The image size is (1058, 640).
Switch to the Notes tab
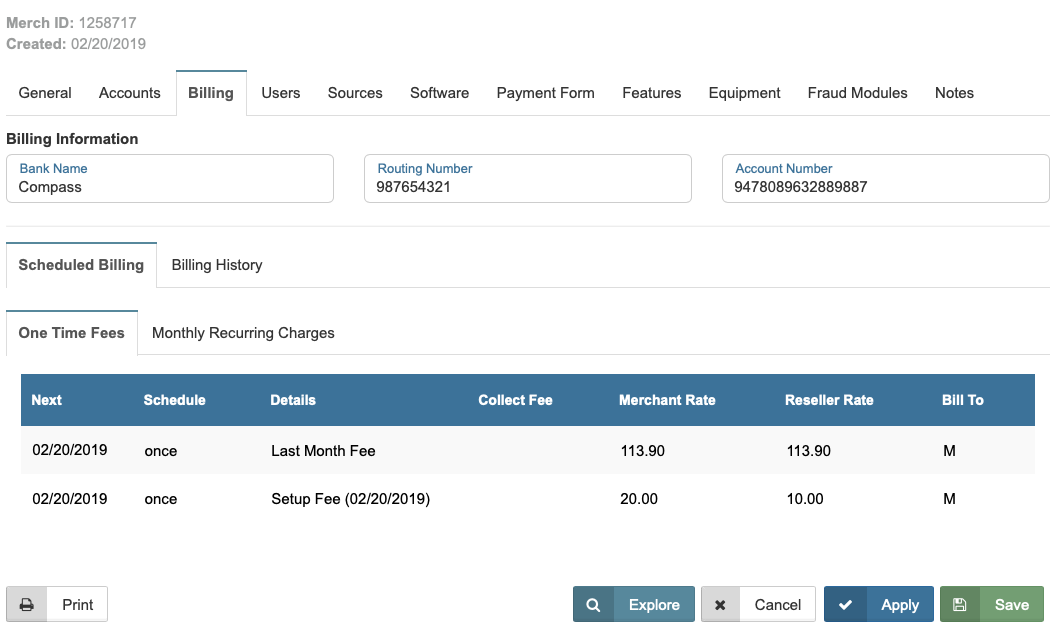pyautogui.click(x=954, y=93)
